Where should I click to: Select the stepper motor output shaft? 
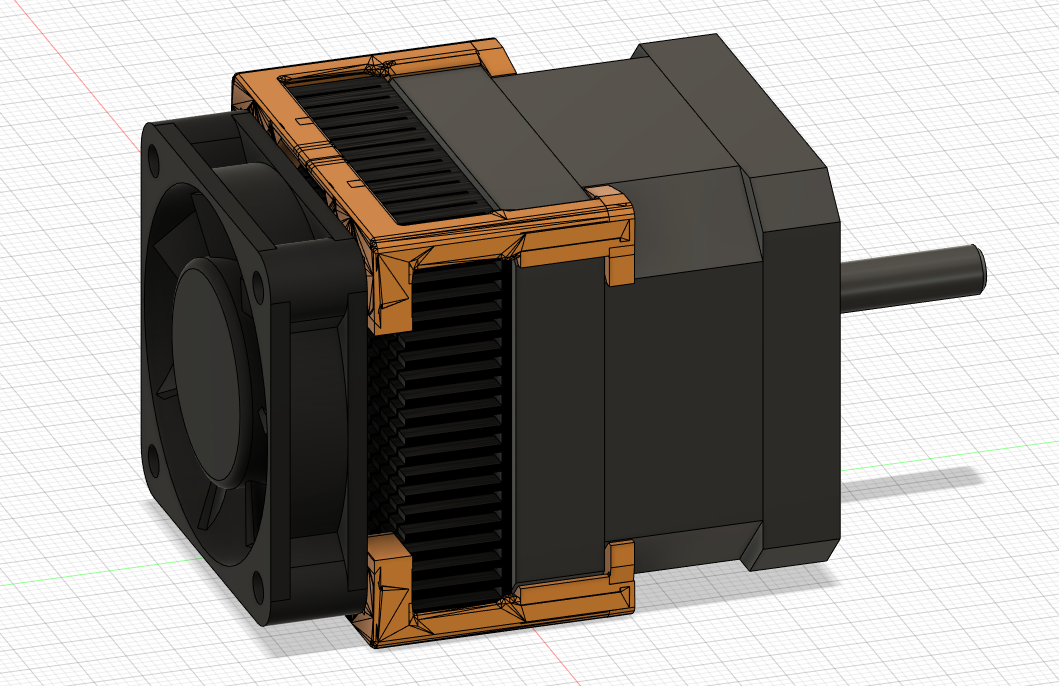tap(912, 277)
